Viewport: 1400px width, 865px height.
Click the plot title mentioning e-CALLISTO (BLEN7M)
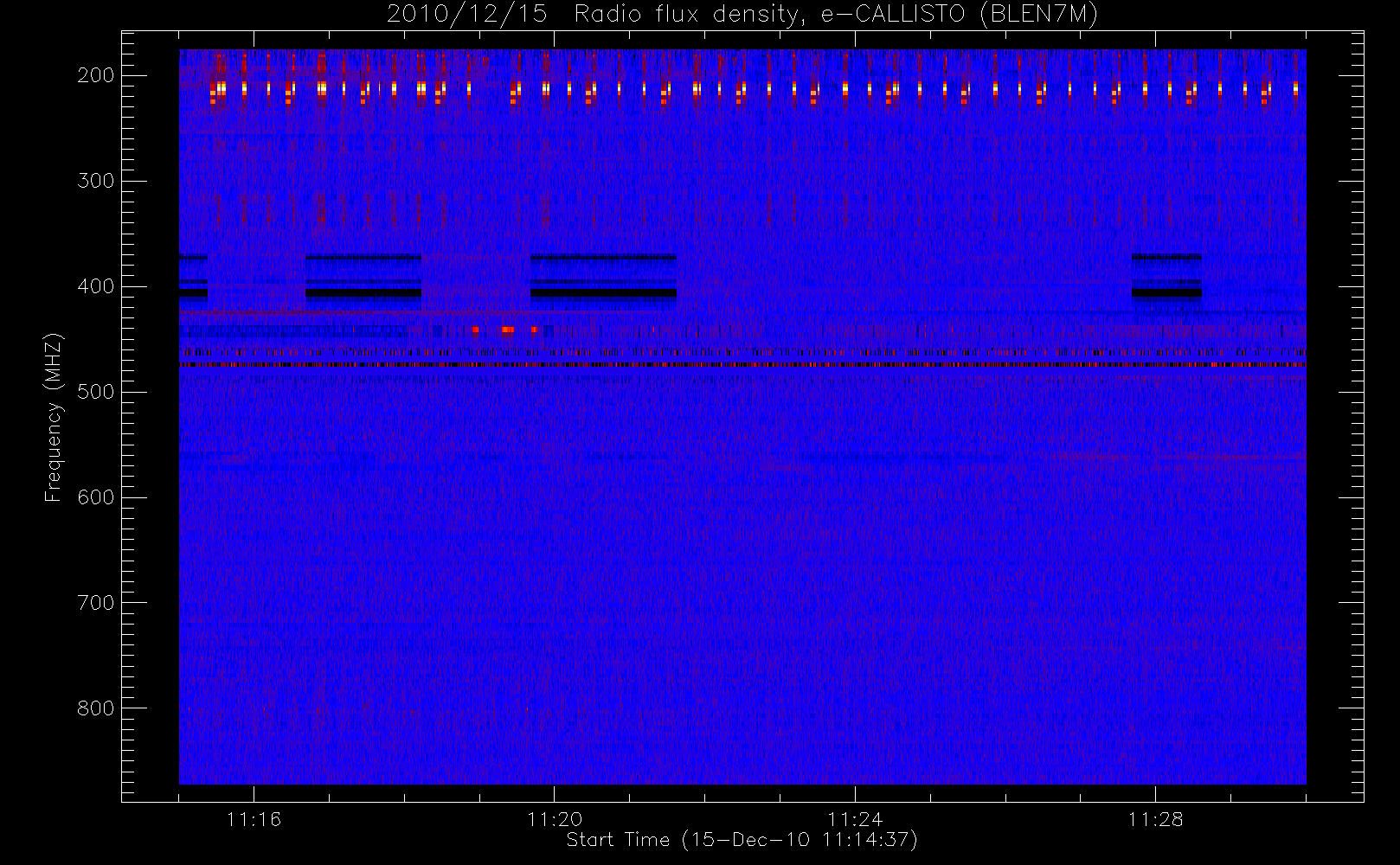(x=742, y=15)
